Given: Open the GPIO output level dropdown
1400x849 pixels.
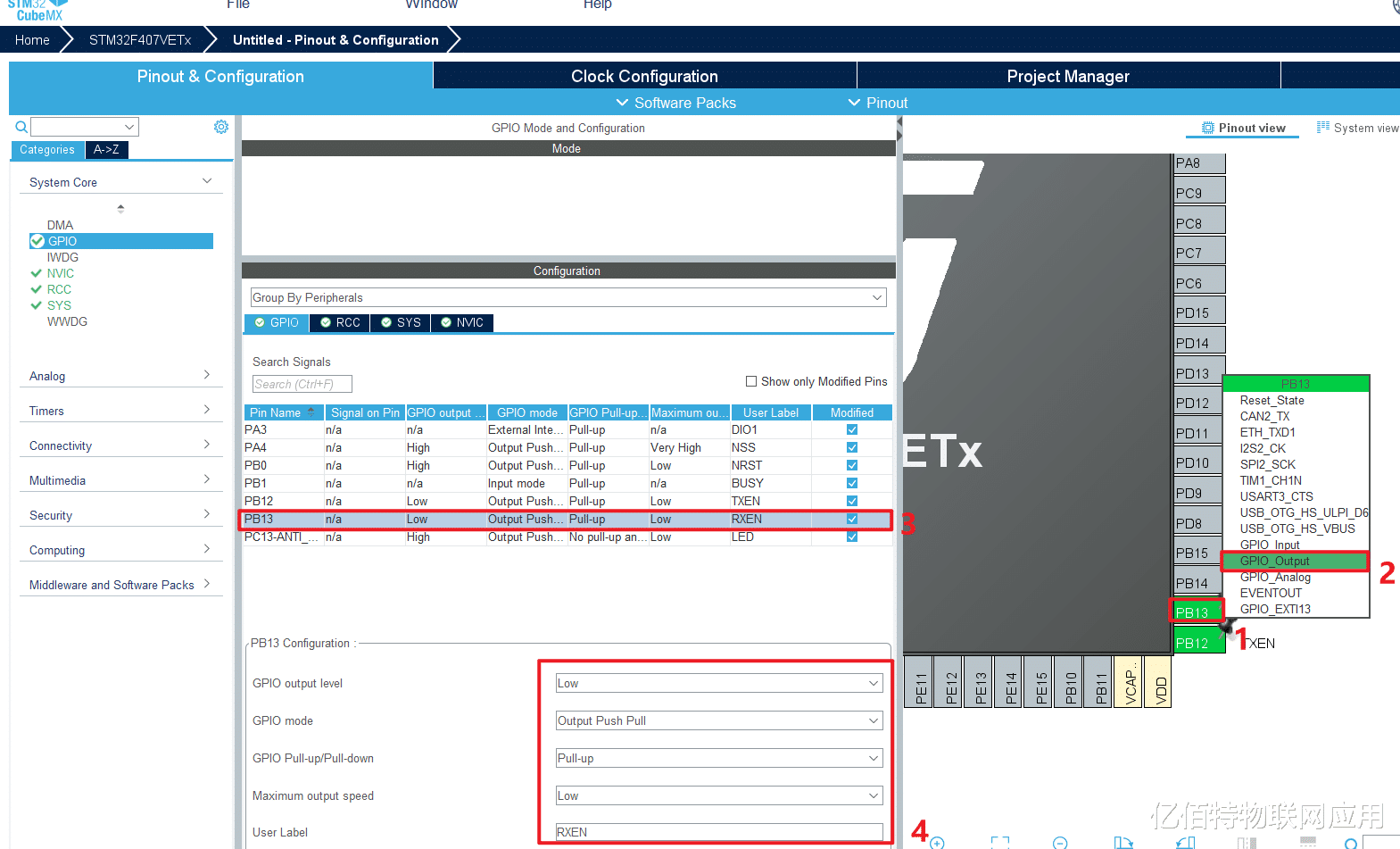Looking at the screenshot, I should (719, 683).
